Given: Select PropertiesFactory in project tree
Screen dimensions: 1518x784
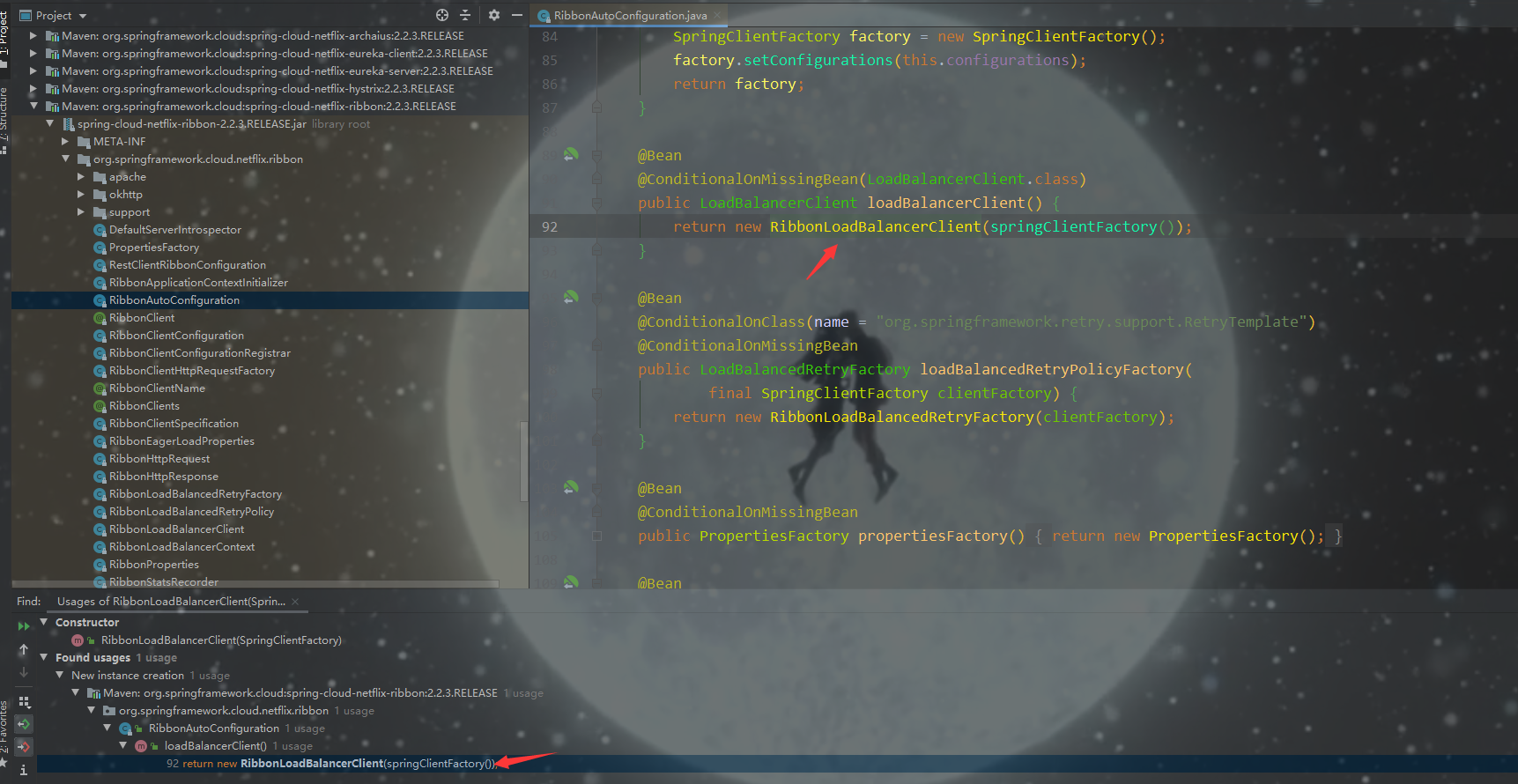Looking at the screenshot, I should coord(154,248).
